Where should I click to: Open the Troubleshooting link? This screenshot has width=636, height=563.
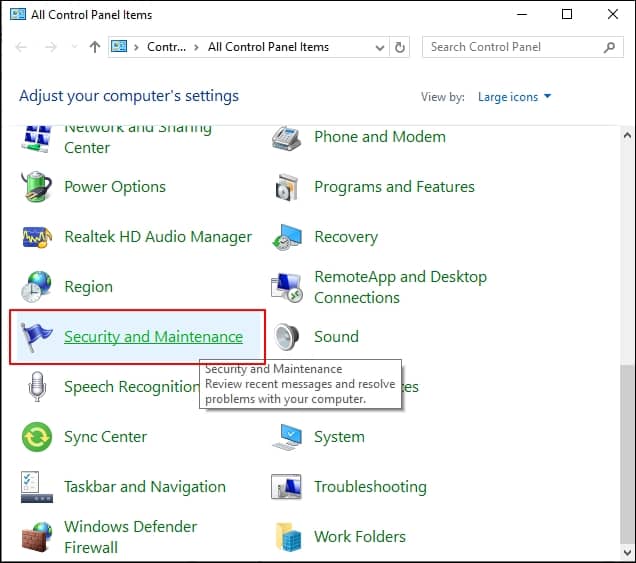point(370,487)
